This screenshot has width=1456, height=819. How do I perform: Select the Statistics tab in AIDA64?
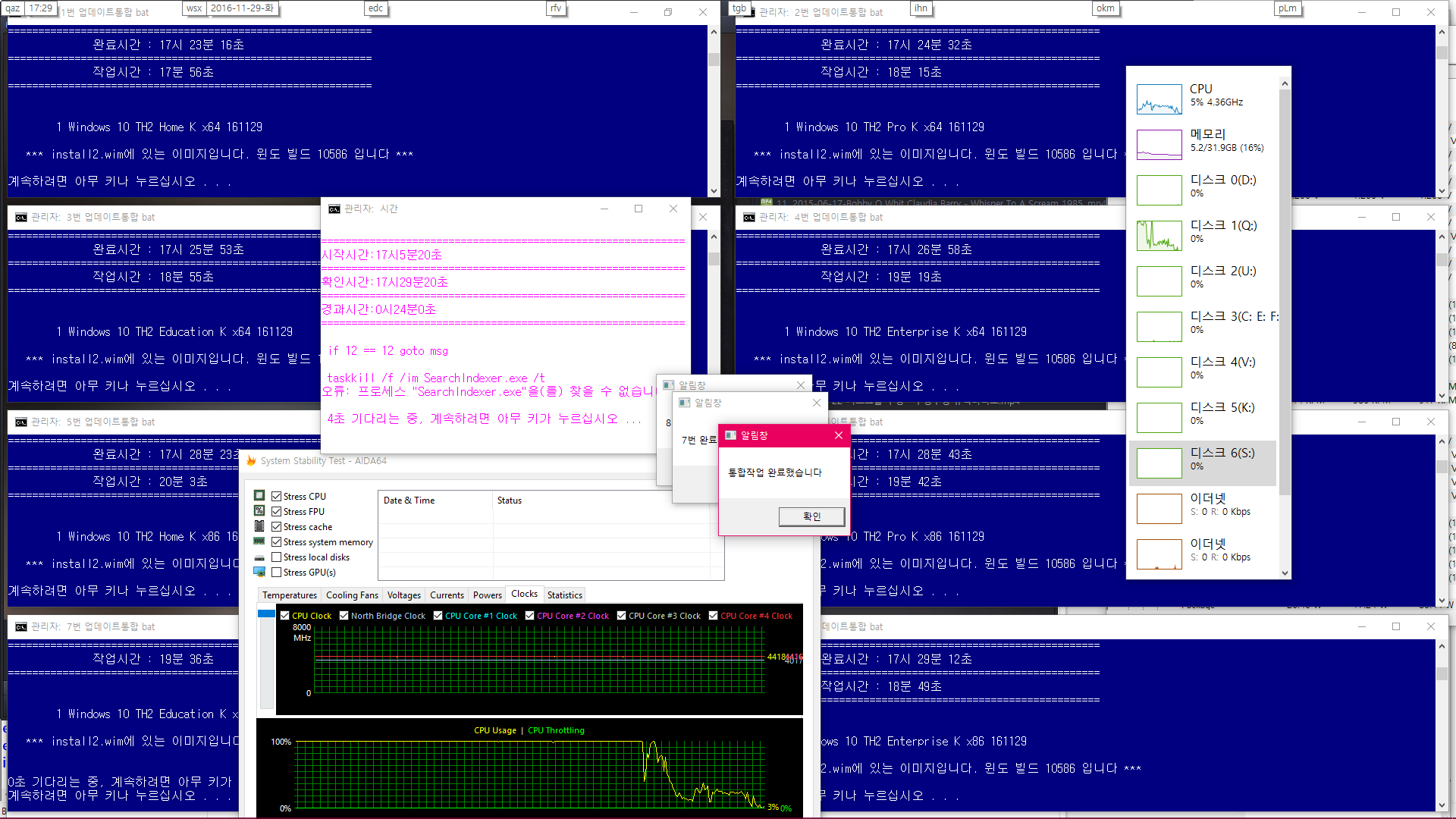pos(564,594)
